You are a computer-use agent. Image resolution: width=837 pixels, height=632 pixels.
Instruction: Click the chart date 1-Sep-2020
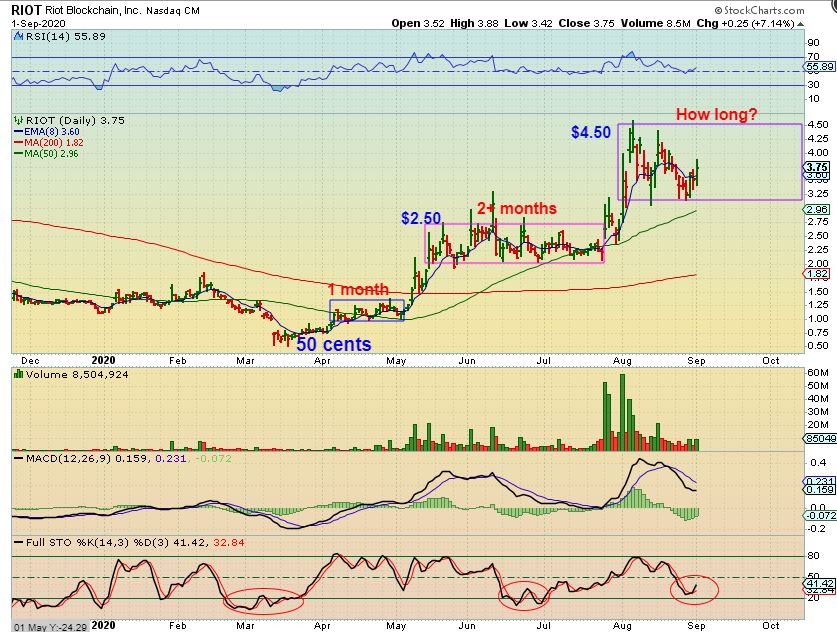38,23
